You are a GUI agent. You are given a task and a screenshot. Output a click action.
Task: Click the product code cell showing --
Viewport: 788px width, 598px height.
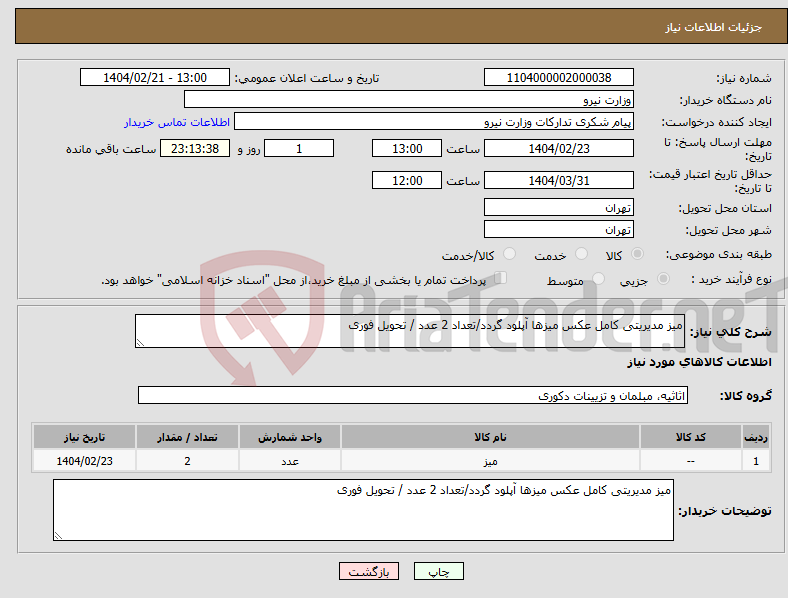tap(691, 461)
